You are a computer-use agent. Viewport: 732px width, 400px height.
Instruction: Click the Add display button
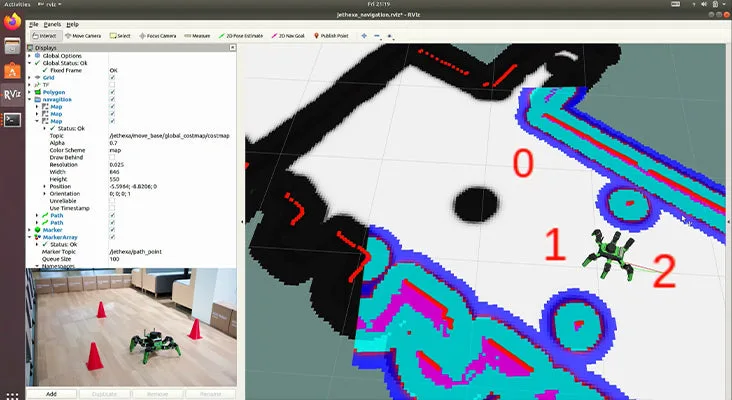click(51, 394)
